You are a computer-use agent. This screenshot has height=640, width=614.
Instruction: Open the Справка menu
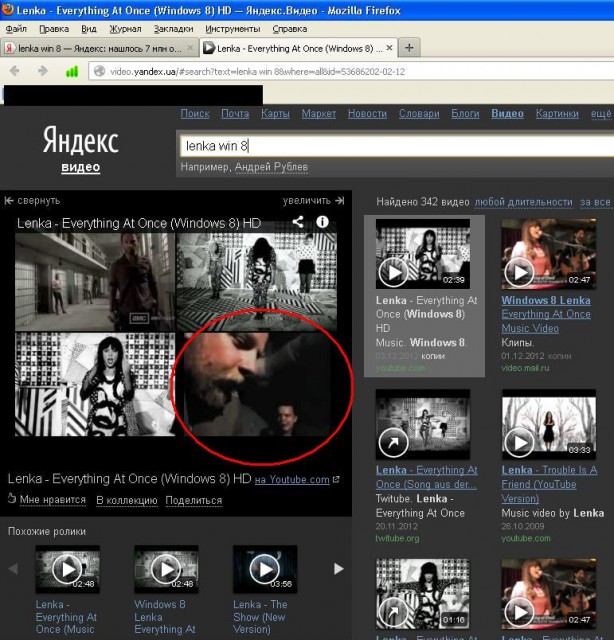[x=289, y=29]
